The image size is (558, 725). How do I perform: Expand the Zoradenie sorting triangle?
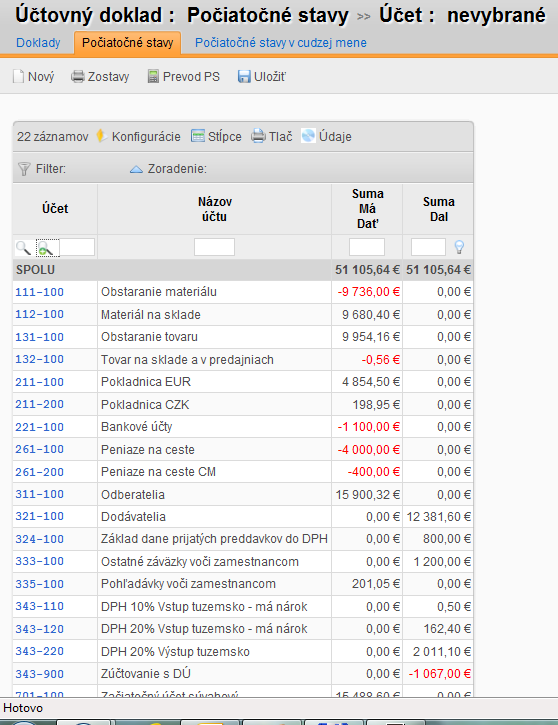click(x=136, y=169)
